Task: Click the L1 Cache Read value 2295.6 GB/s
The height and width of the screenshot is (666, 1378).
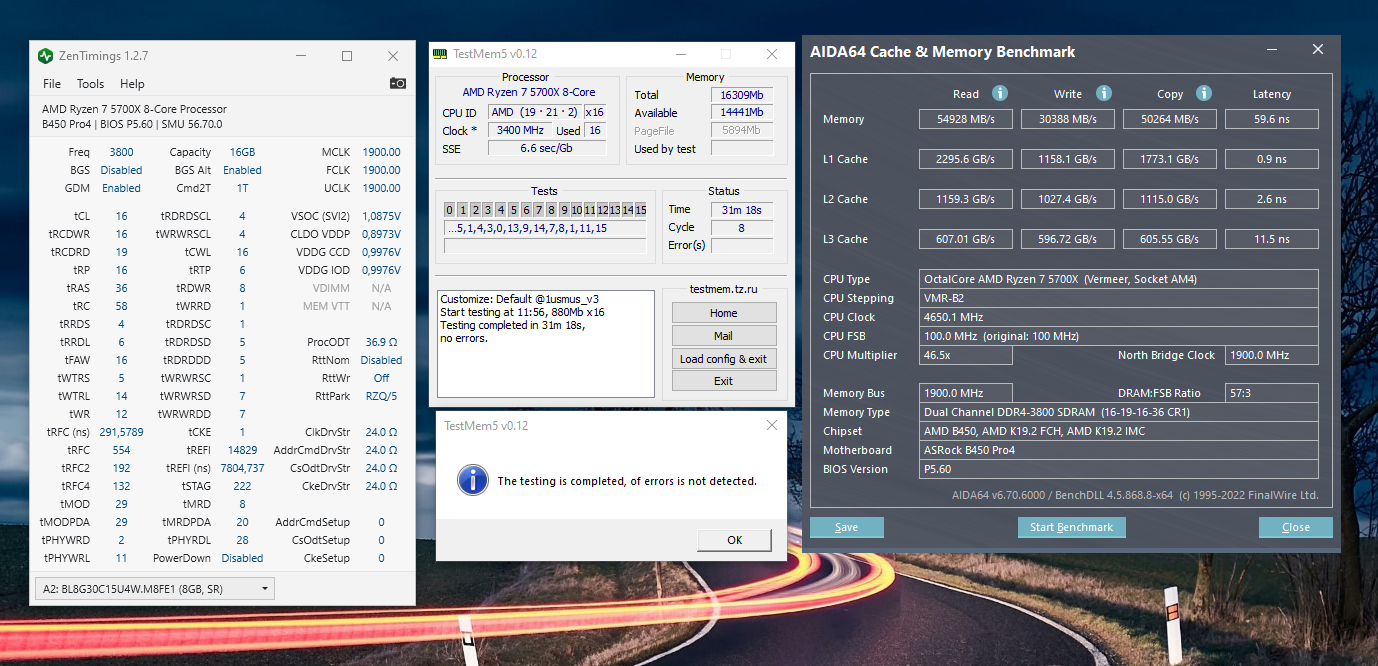Action: tap(966, 159)
